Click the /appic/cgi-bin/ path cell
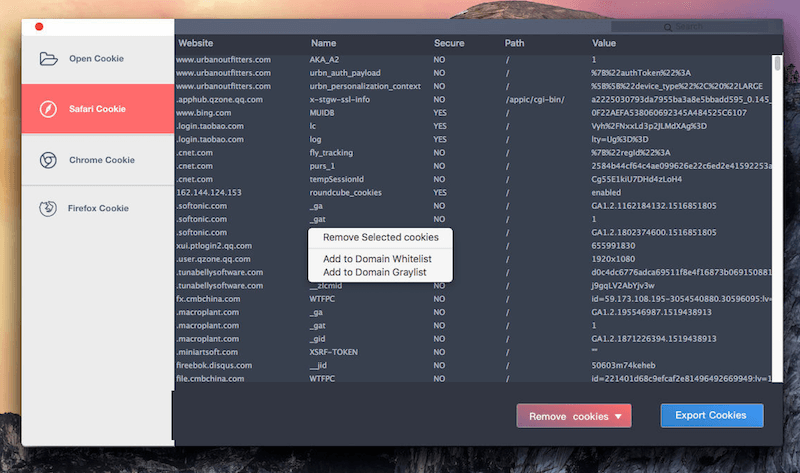The height and width of the screenshot is (473, 800). 535,99
